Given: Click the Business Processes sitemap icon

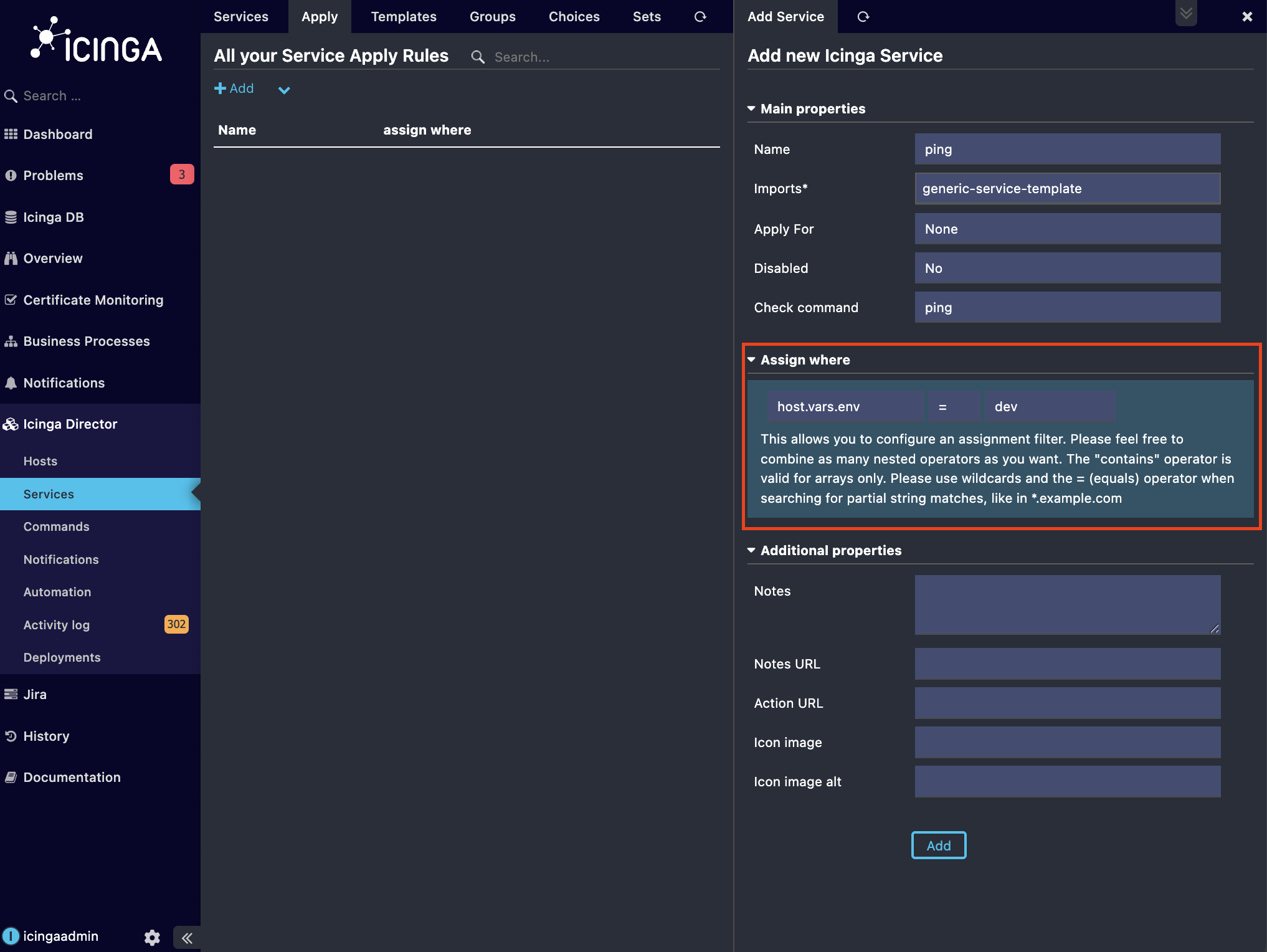Looking at the screenshot, I should [x=11, y=341].
